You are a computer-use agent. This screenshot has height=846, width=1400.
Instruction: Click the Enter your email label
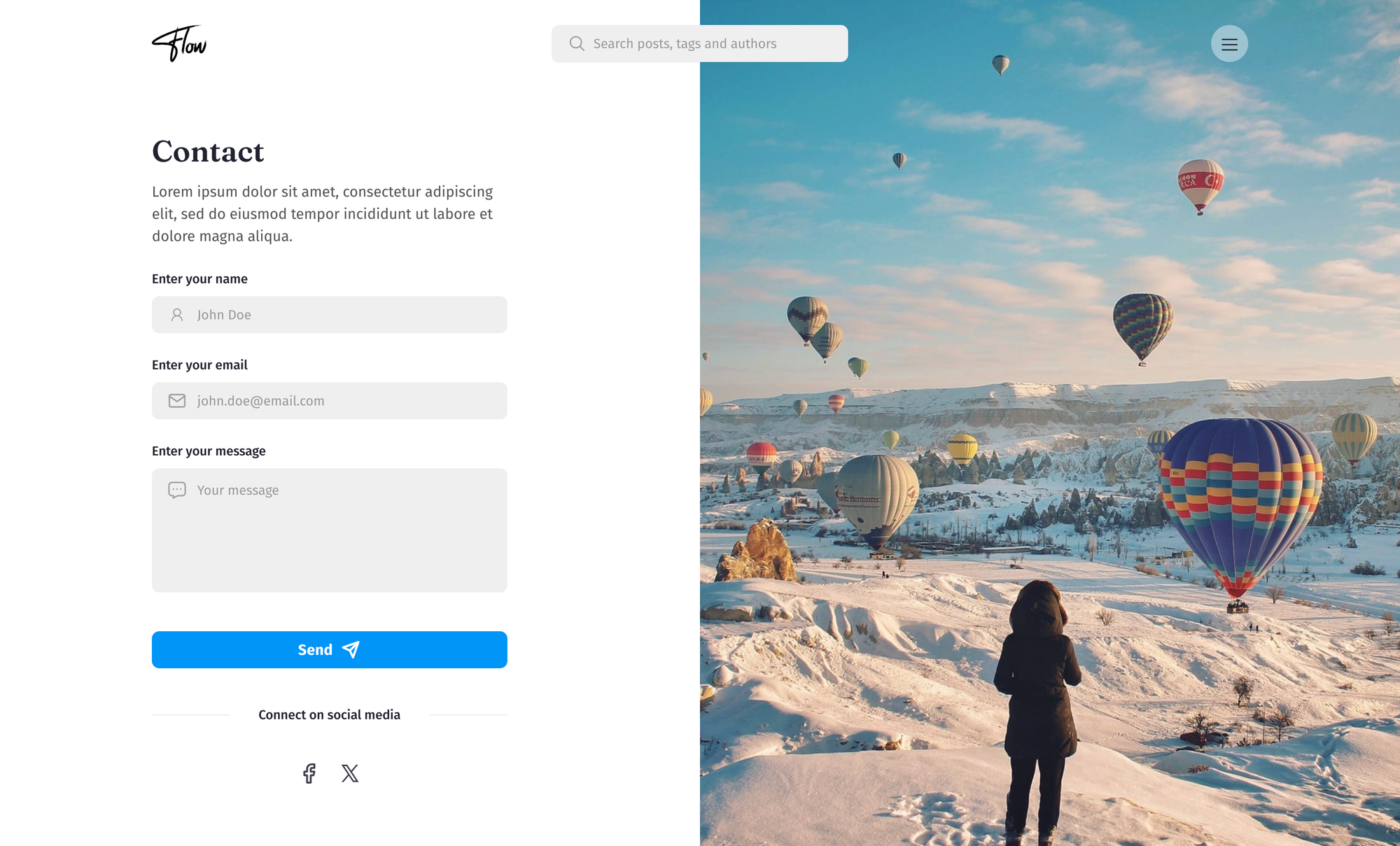pos(199,365)
